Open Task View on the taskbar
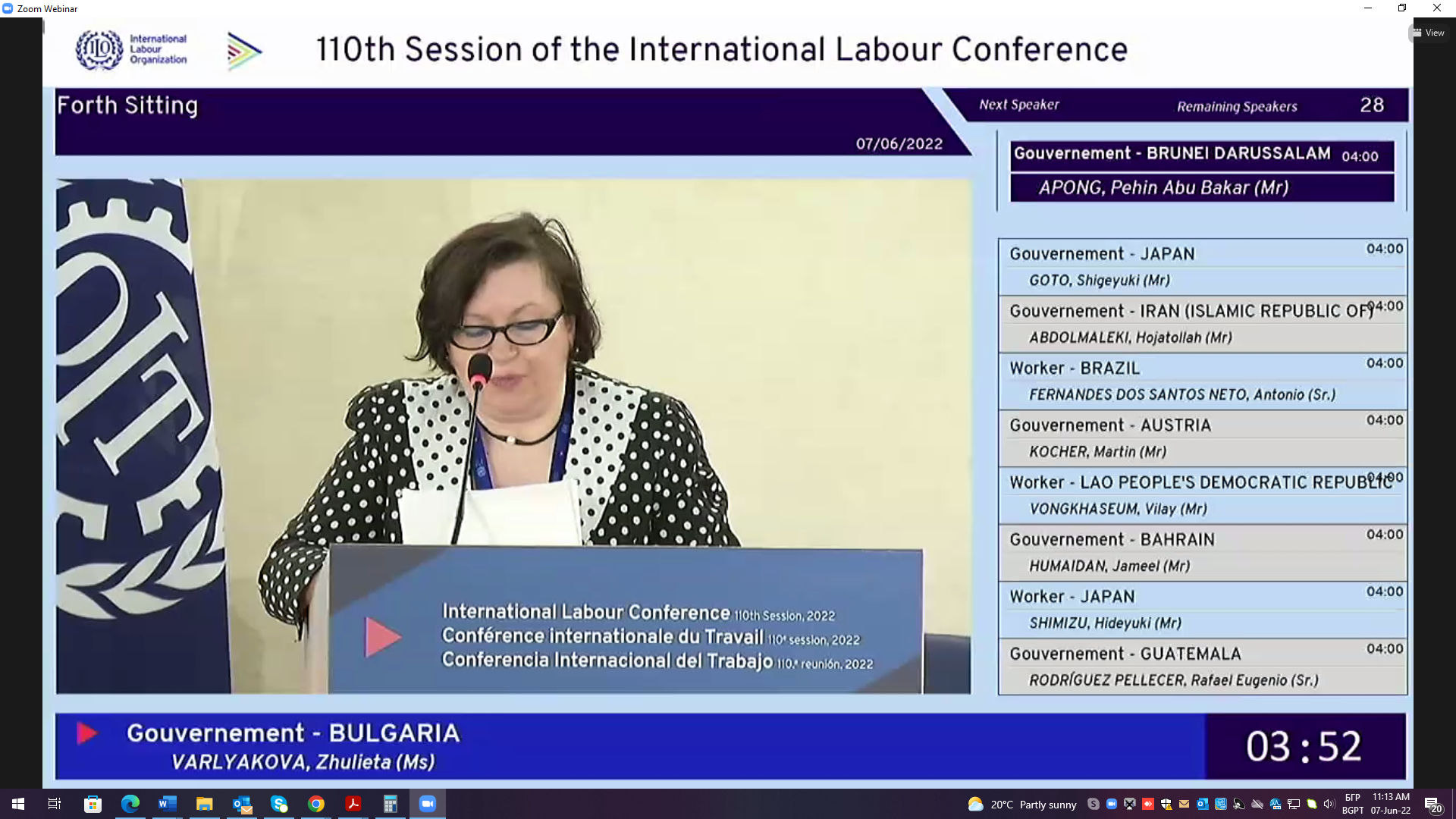 click(55, 804)
